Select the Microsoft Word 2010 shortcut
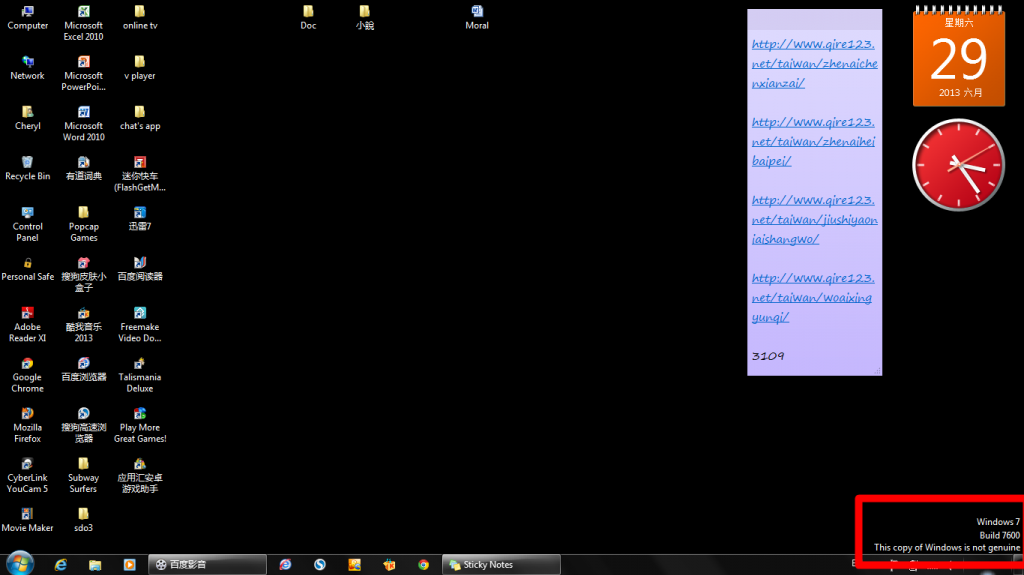The image size is (1024, 575). click(x=84, y=113)
